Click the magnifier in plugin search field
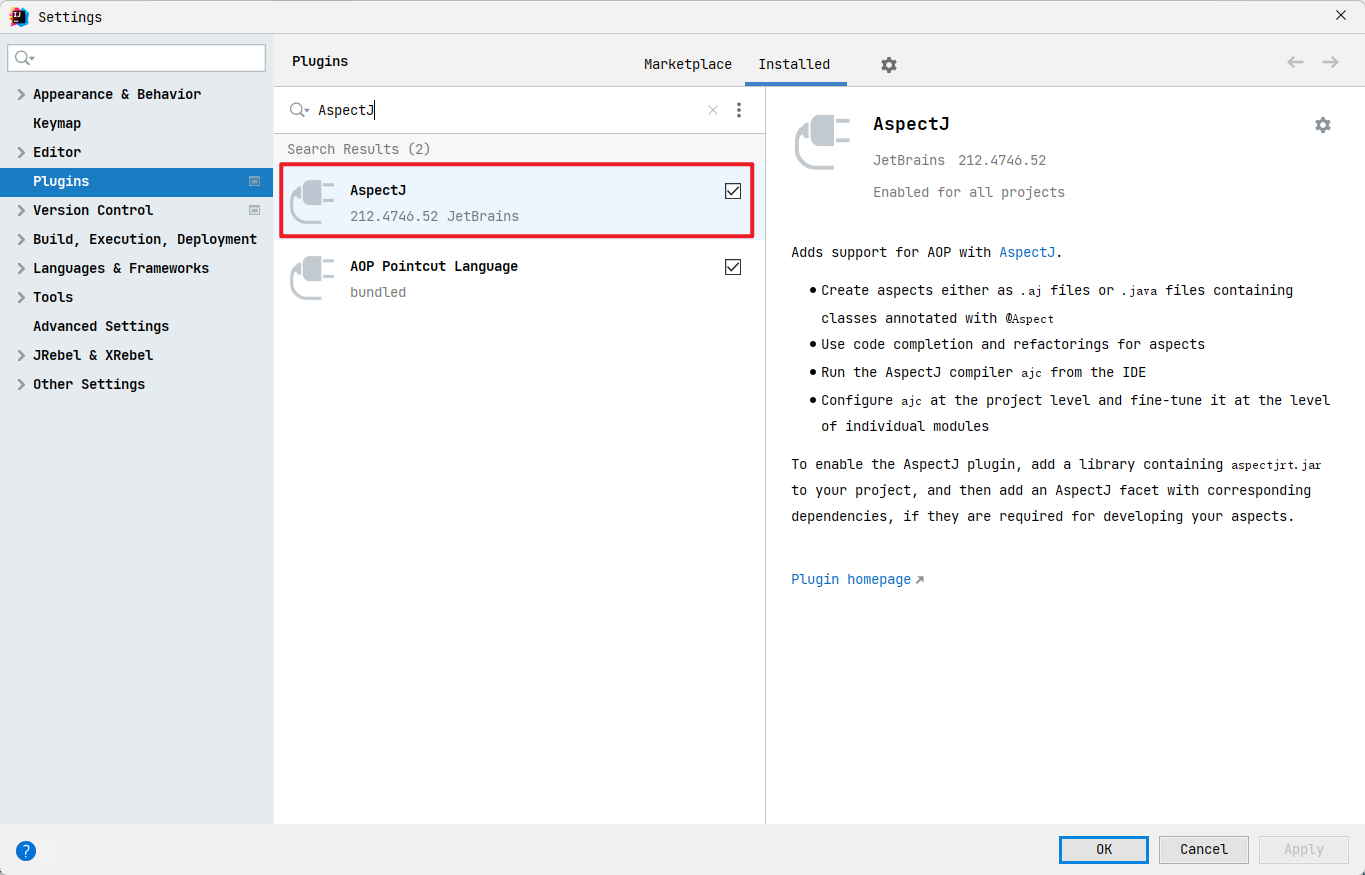 tap(299, 110)
